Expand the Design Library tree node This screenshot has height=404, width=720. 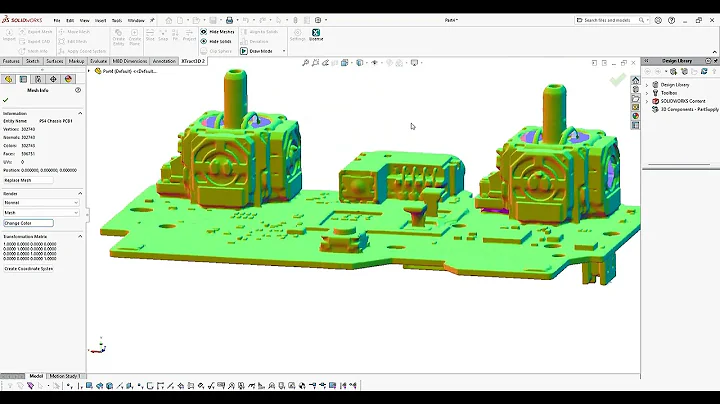coord(647,85)
